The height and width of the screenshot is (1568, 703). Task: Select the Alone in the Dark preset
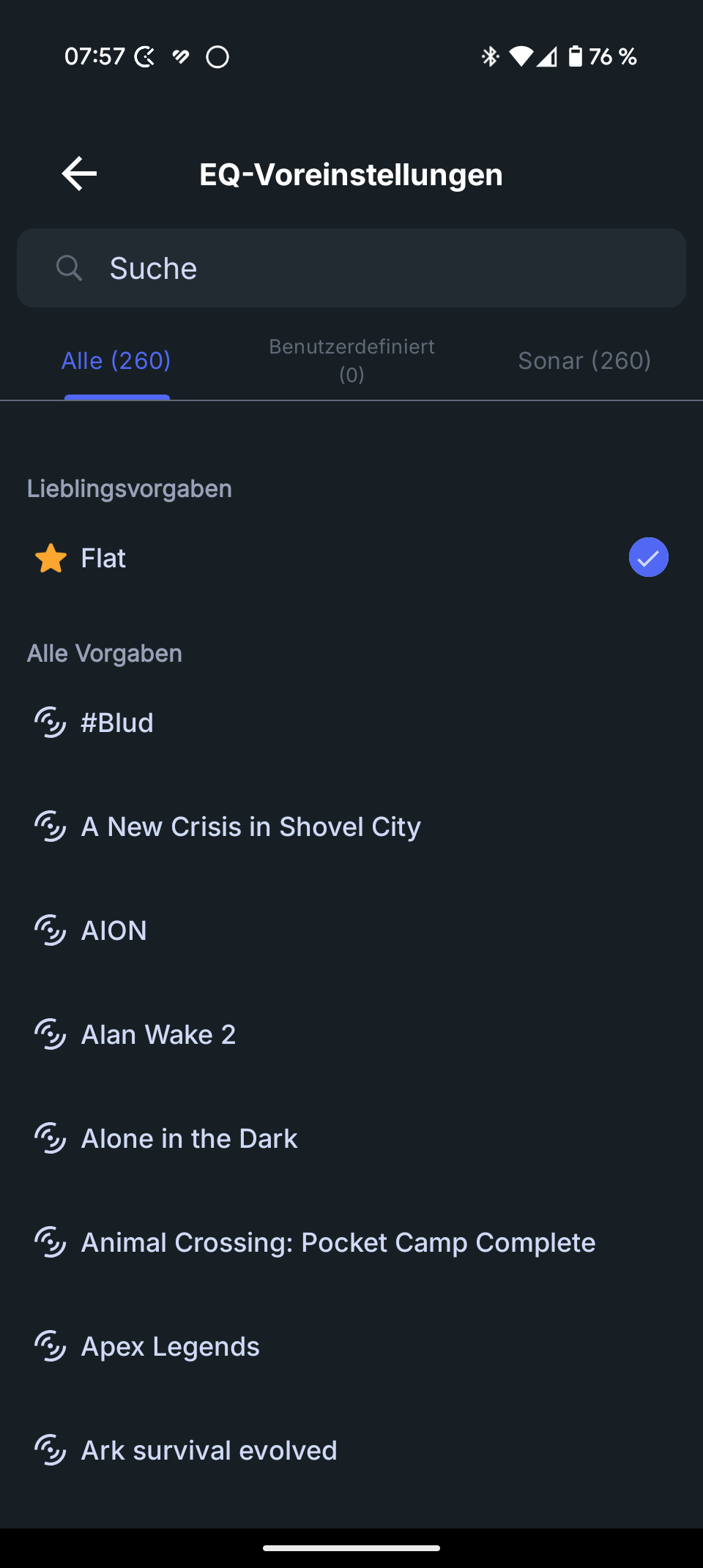[189, 1138]
